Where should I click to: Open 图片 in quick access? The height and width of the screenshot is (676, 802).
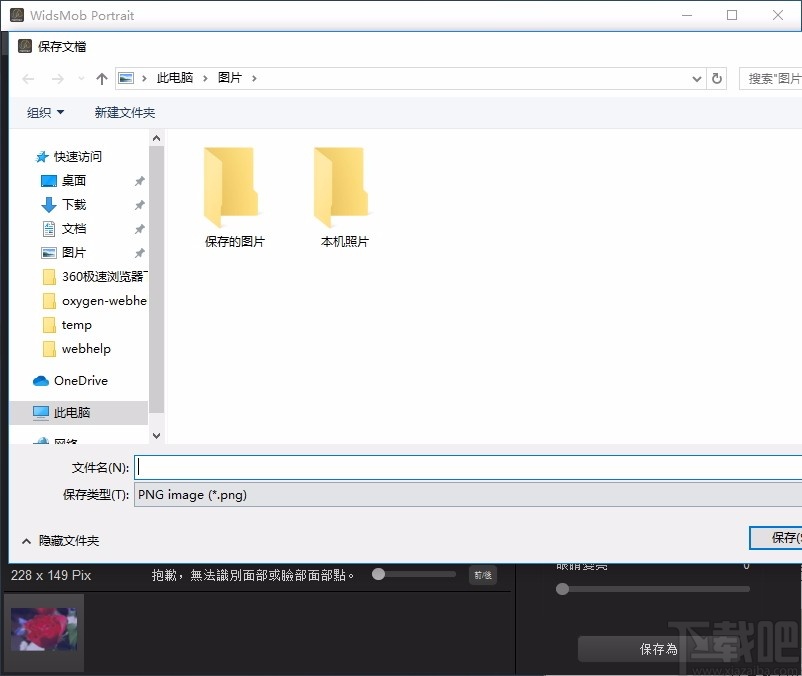[x=74, y=253]
